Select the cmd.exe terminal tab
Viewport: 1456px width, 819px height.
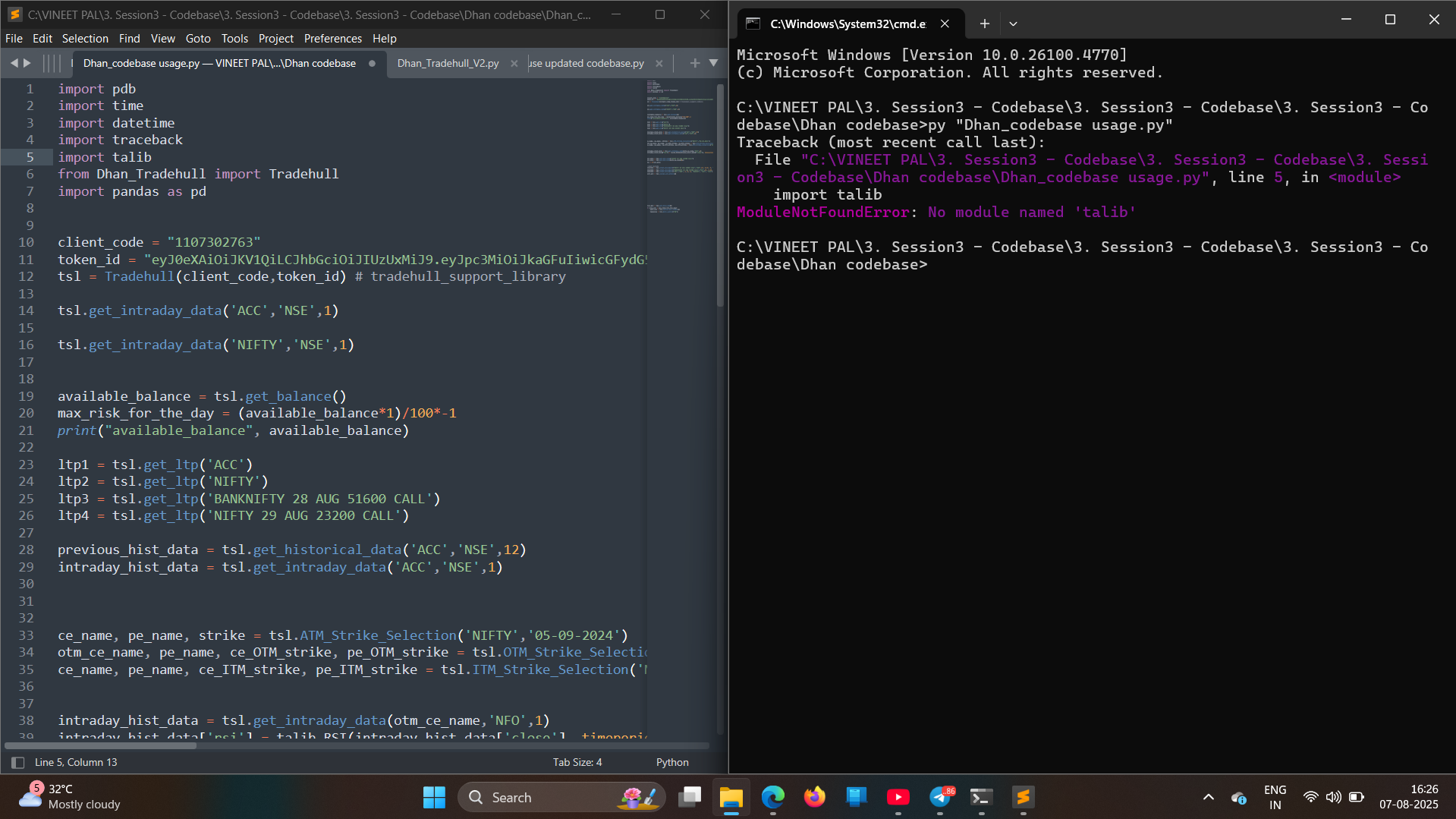click(x=847, y=24)
